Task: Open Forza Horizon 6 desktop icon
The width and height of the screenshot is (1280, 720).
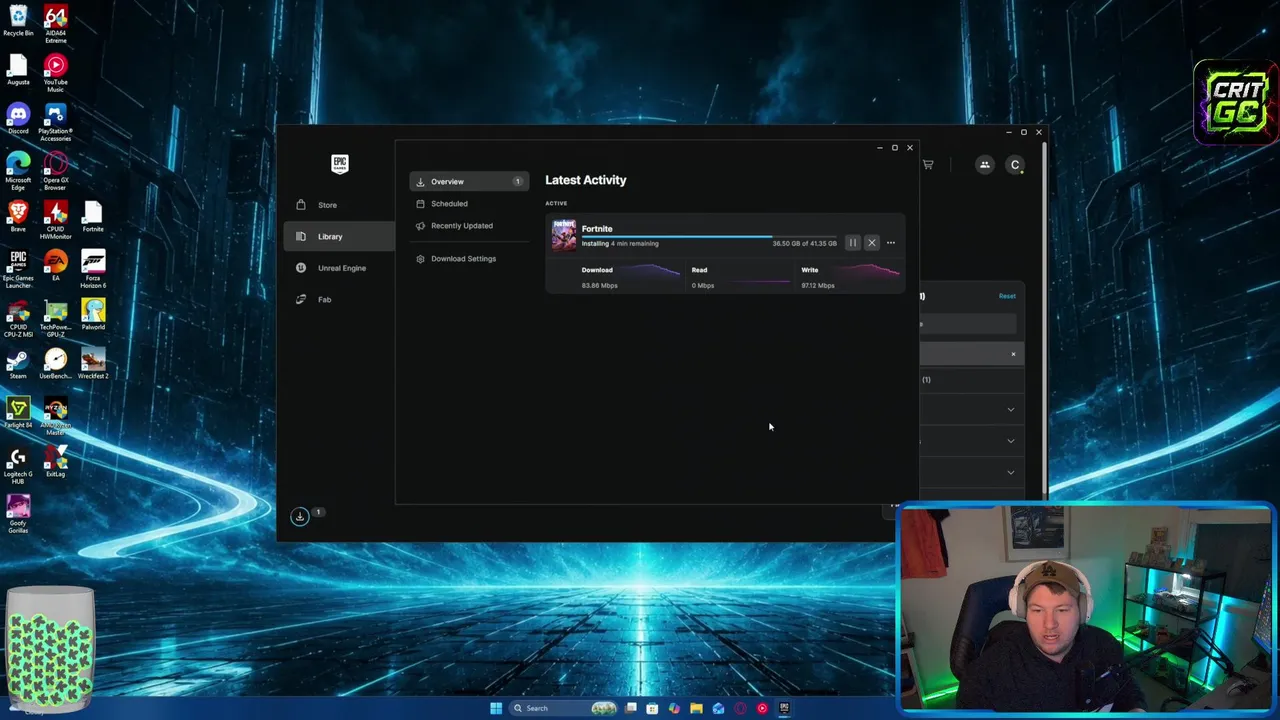Action: [x=93, y=270]
